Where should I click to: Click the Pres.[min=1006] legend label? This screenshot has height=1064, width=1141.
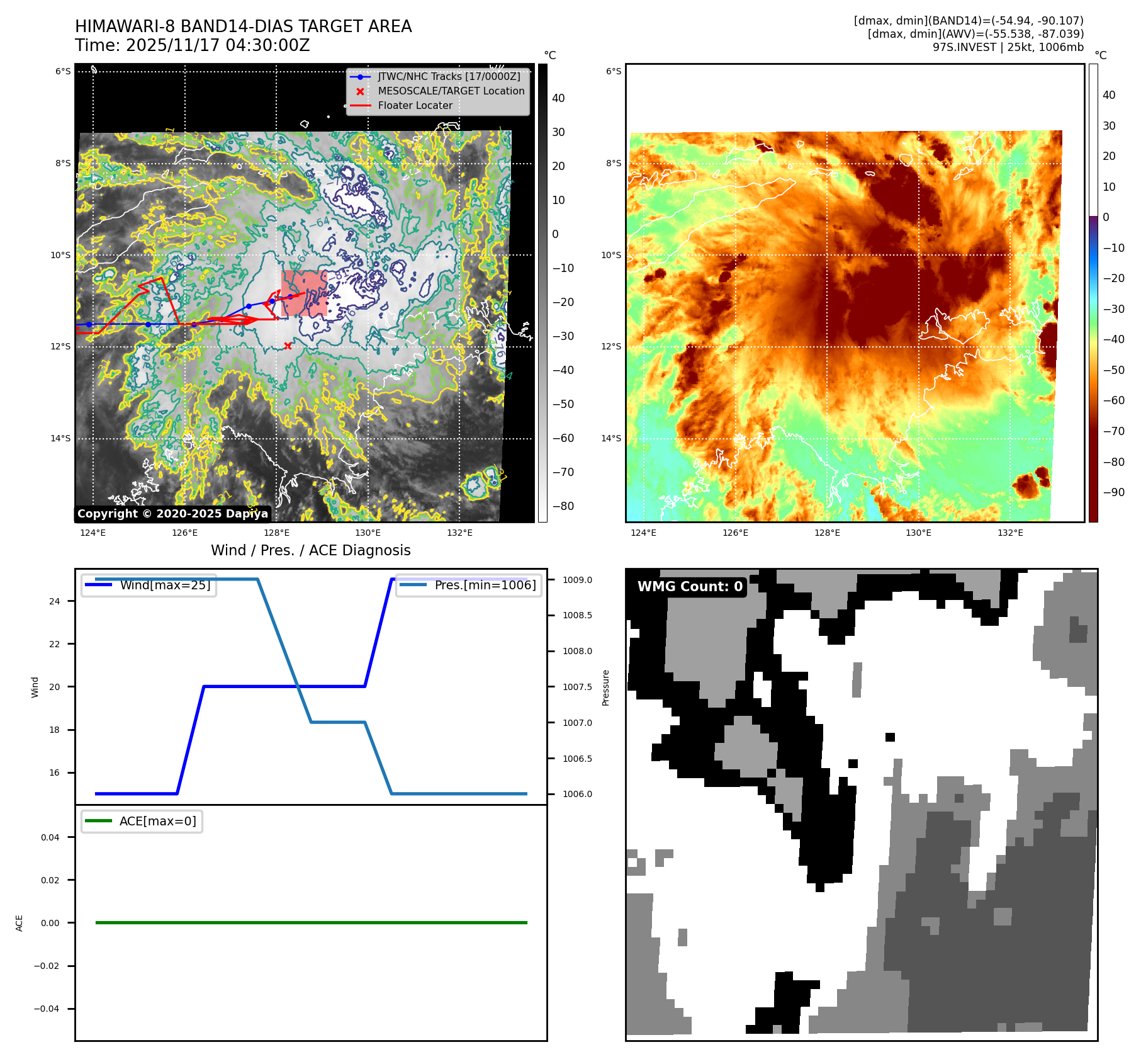485,585
